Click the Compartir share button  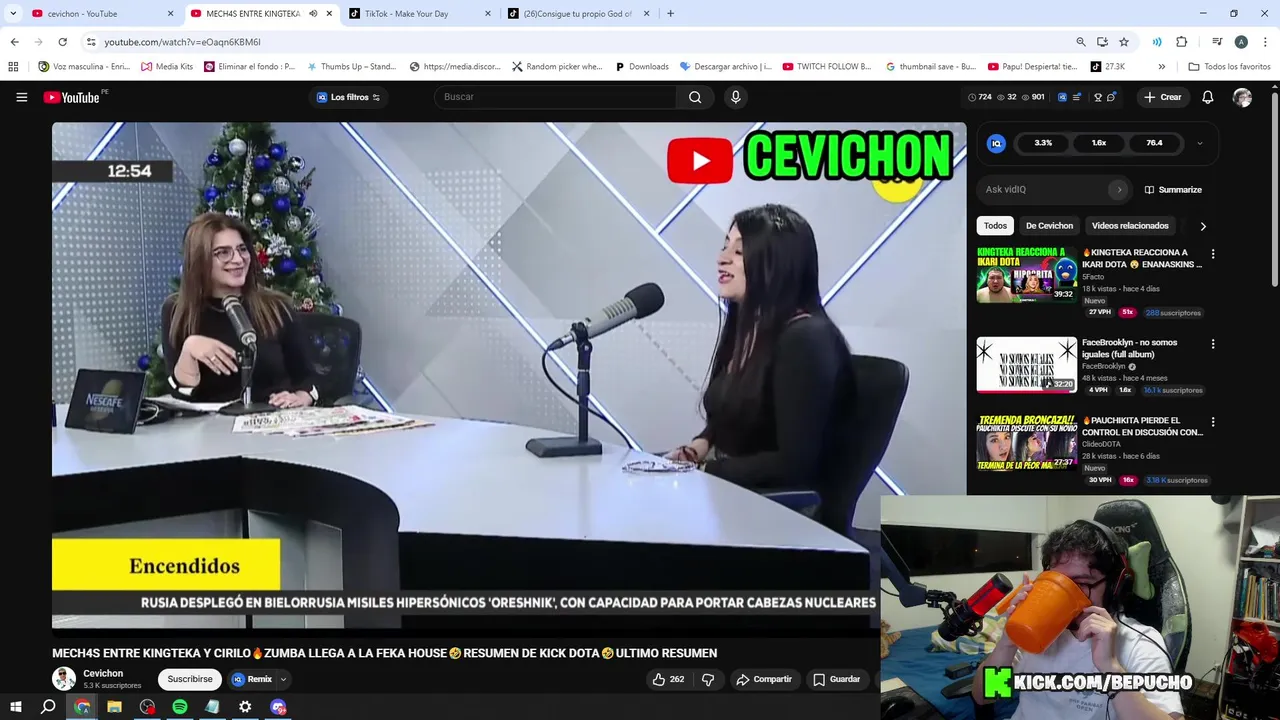click(764, 679)
